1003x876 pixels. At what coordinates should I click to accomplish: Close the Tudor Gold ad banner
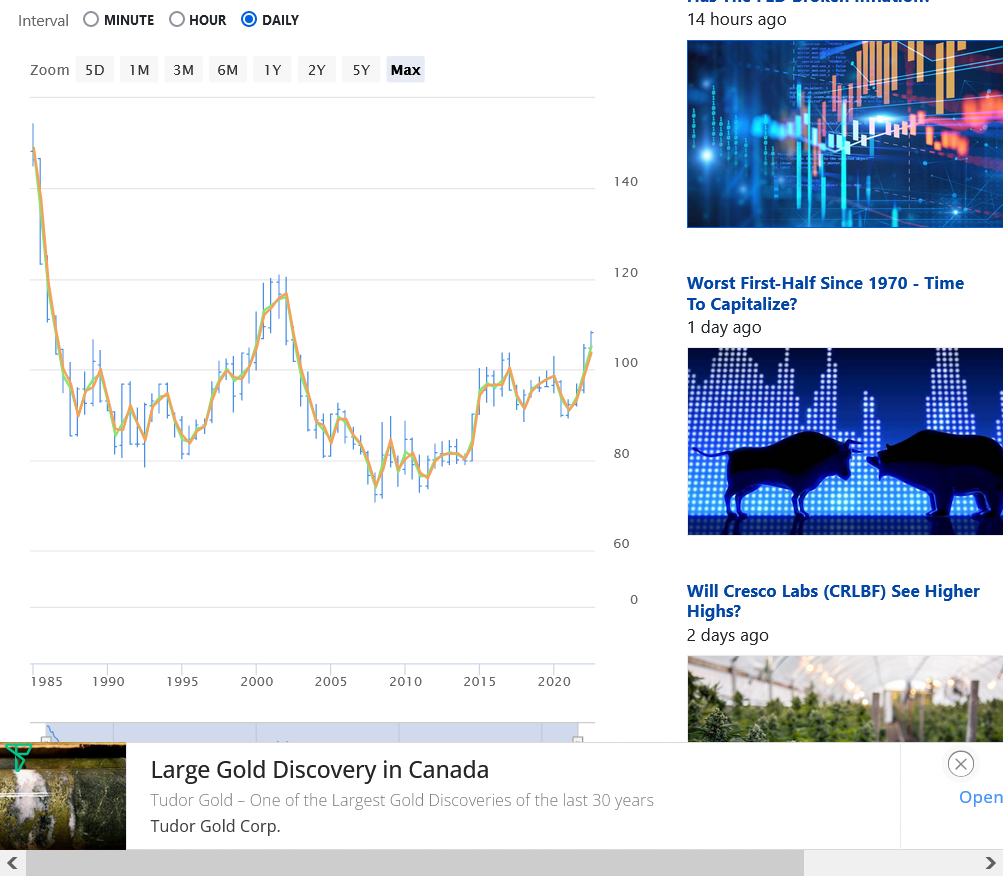pos(960,764)
